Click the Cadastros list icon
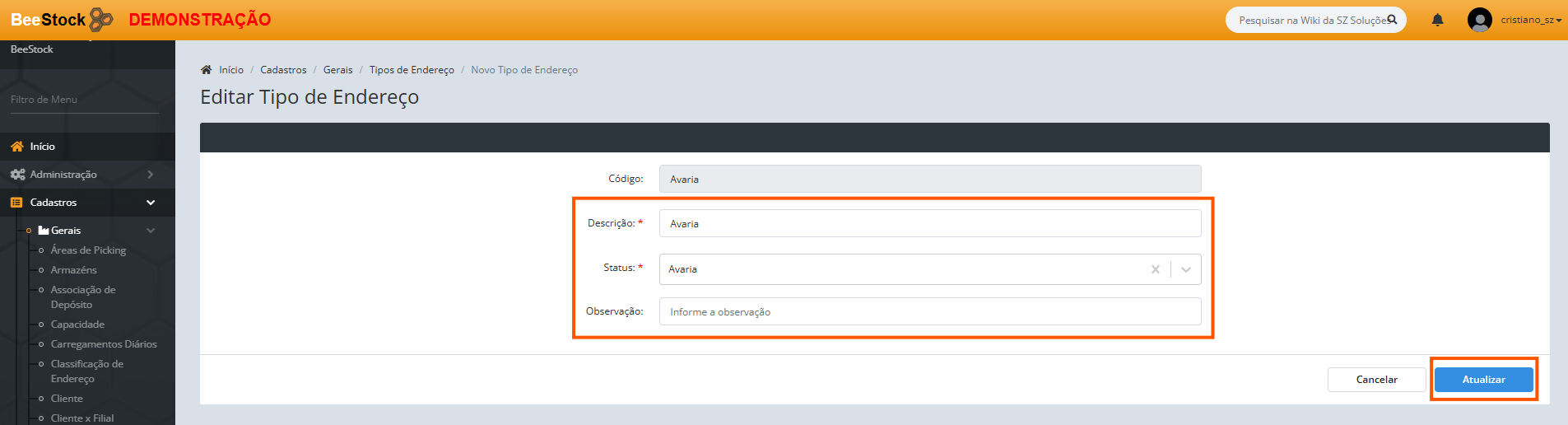 pyautogui.click(x=16, y=203)
